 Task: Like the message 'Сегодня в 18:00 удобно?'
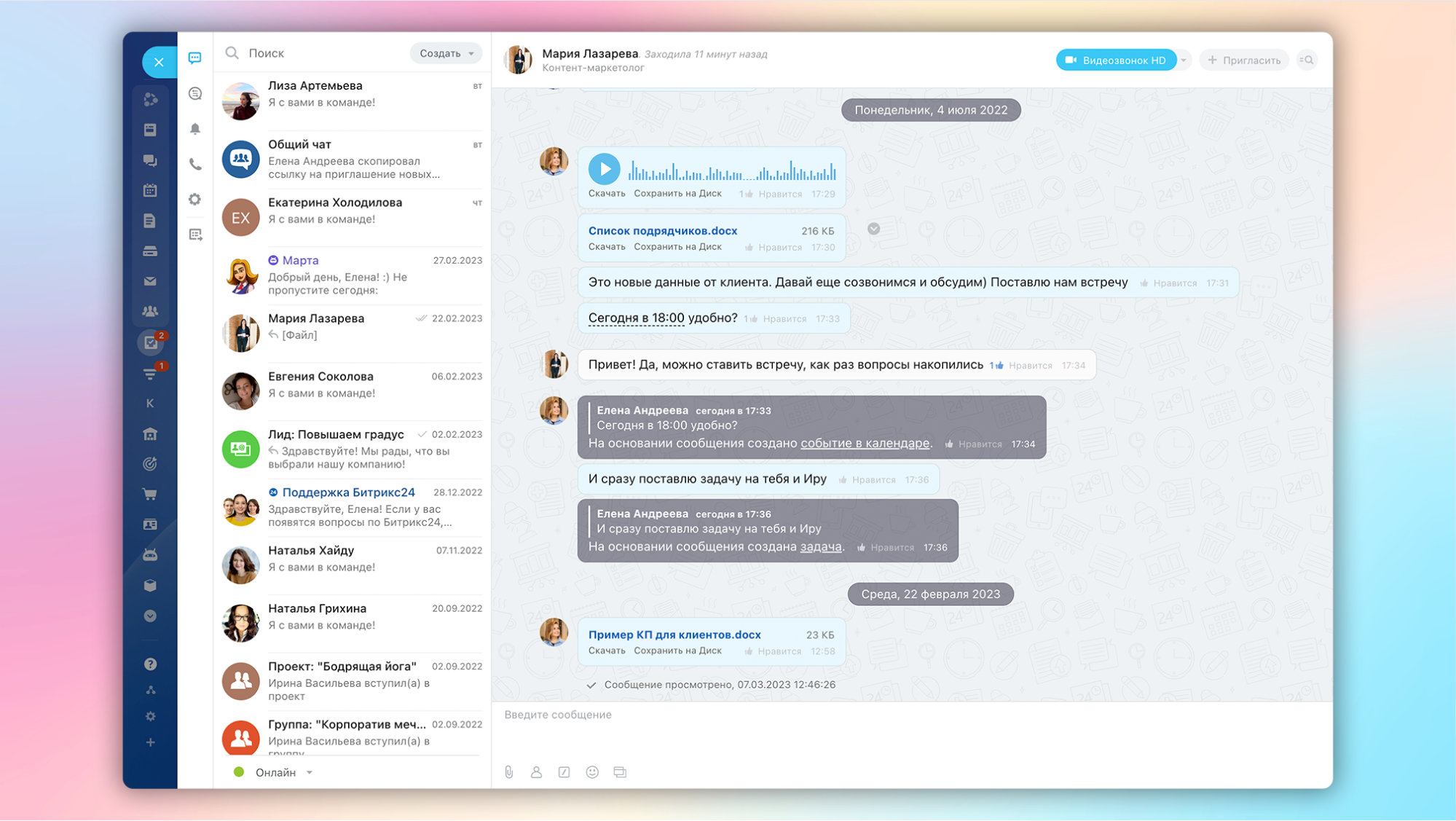[x=788, y=318]
